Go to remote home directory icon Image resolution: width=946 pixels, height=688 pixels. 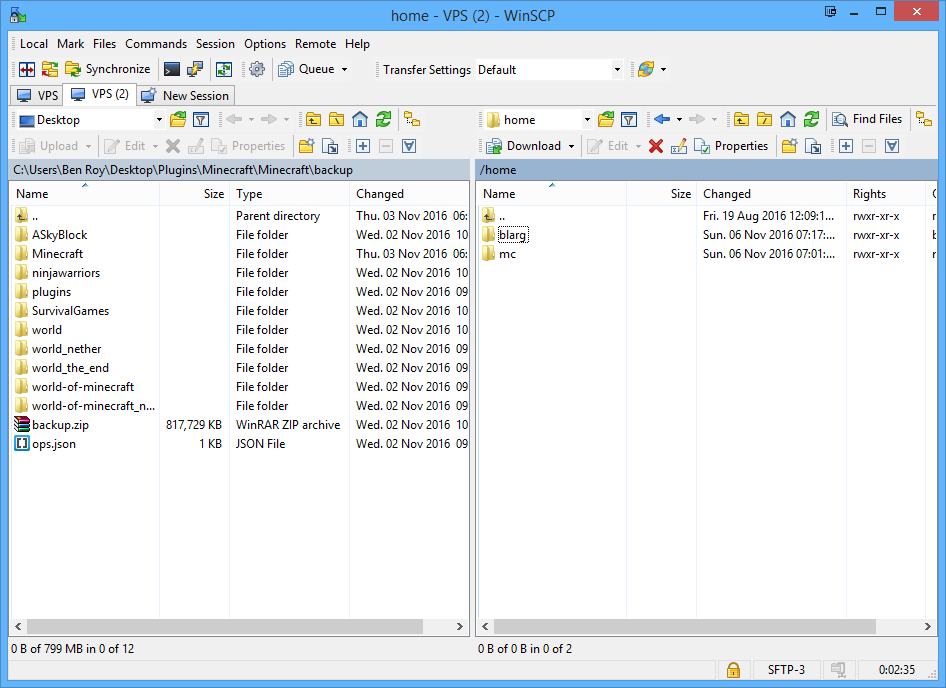788,119
